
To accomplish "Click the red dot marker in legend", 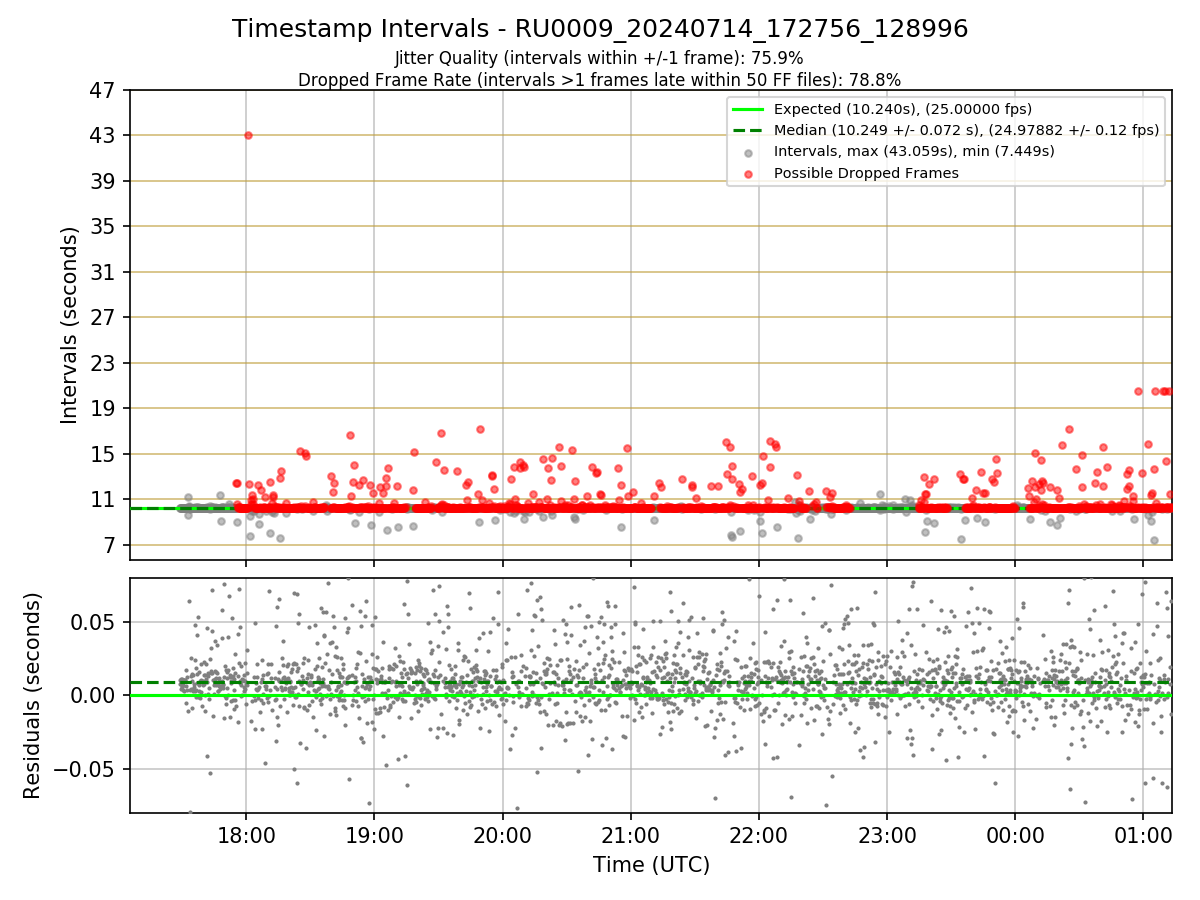I will (x=749, y=173).
